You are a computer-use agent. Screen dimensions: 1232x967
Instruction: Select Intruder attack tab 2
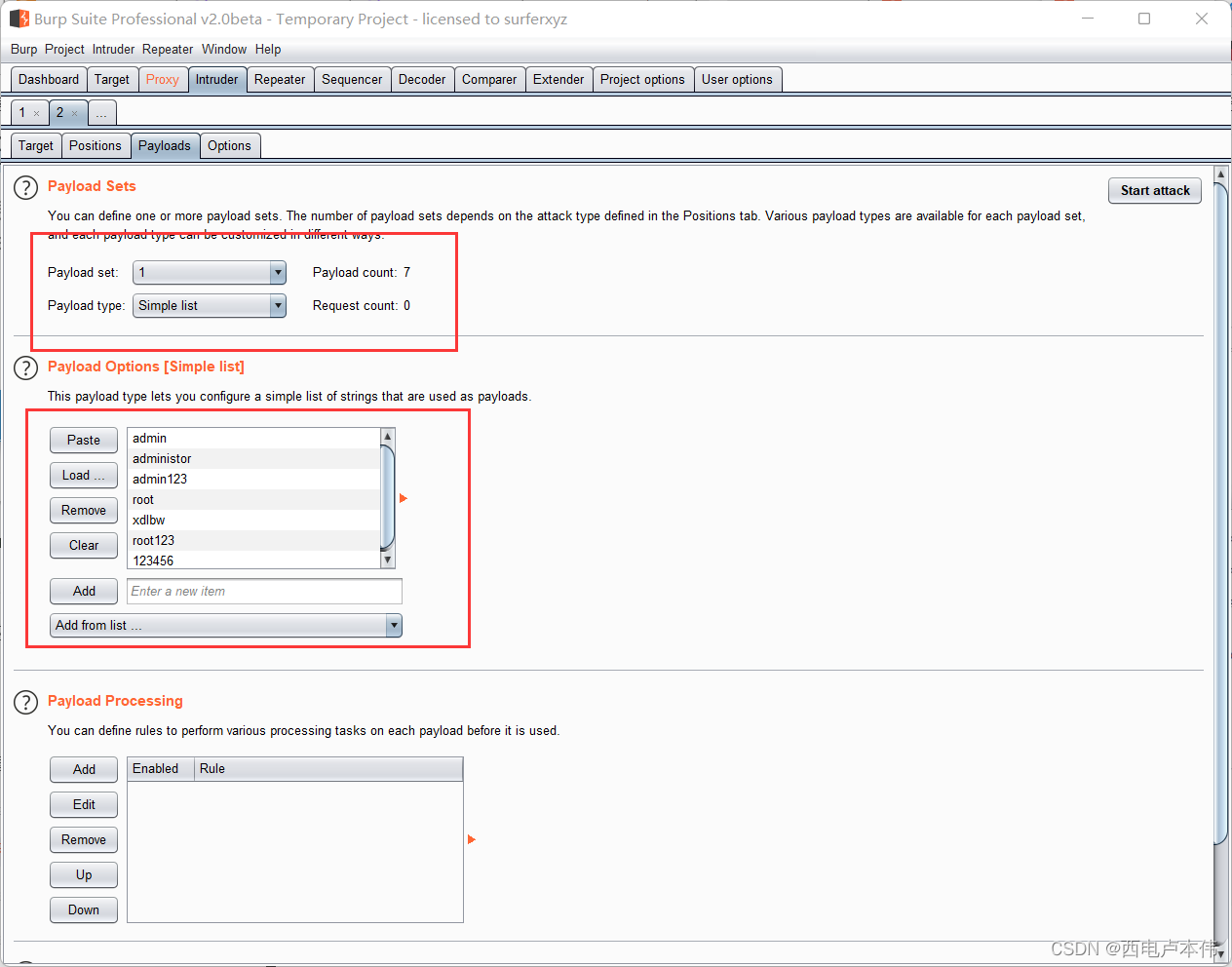click(59, 113)
